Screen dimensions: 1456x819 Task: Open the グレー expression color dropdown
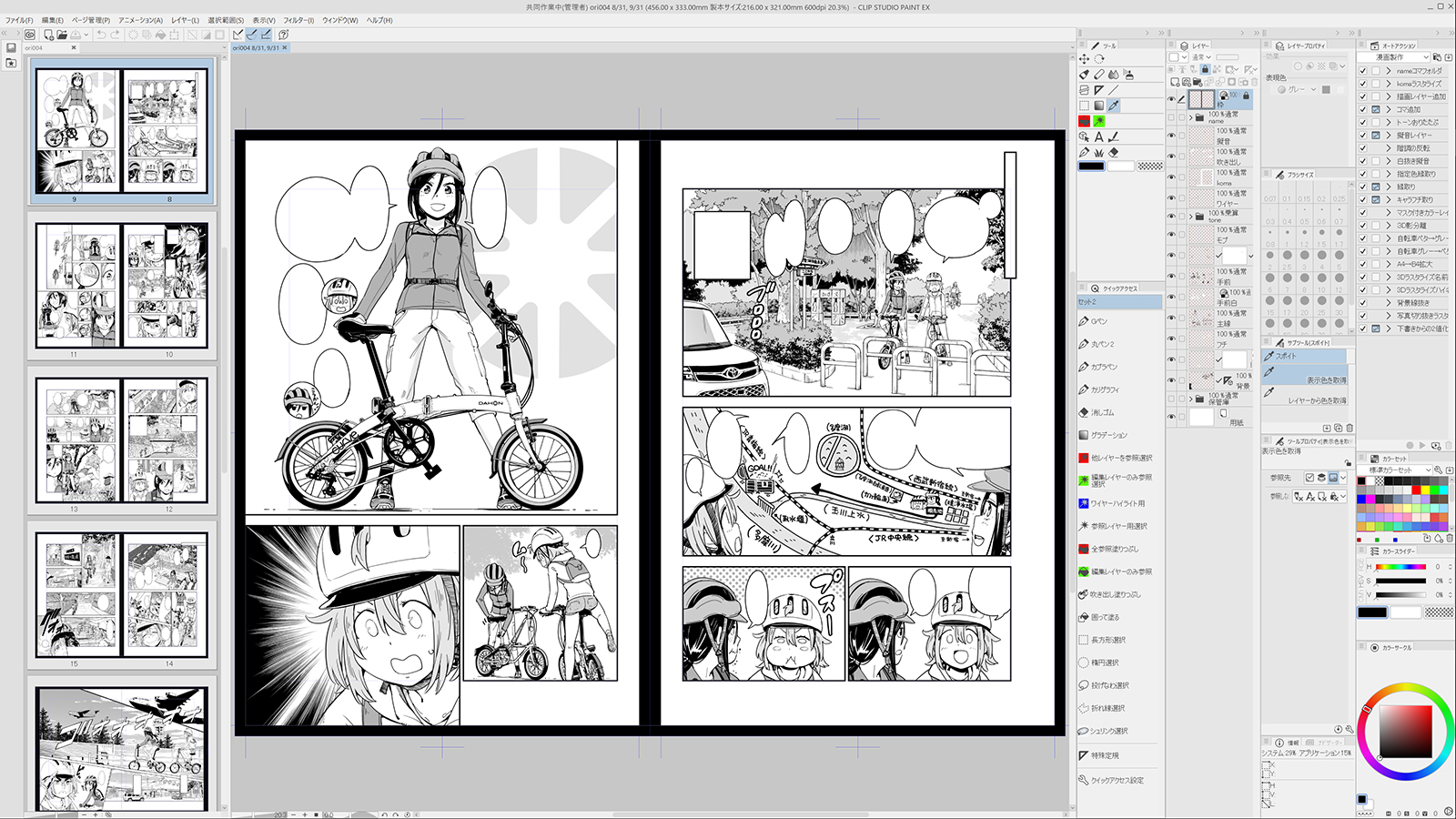(1297, 89)
